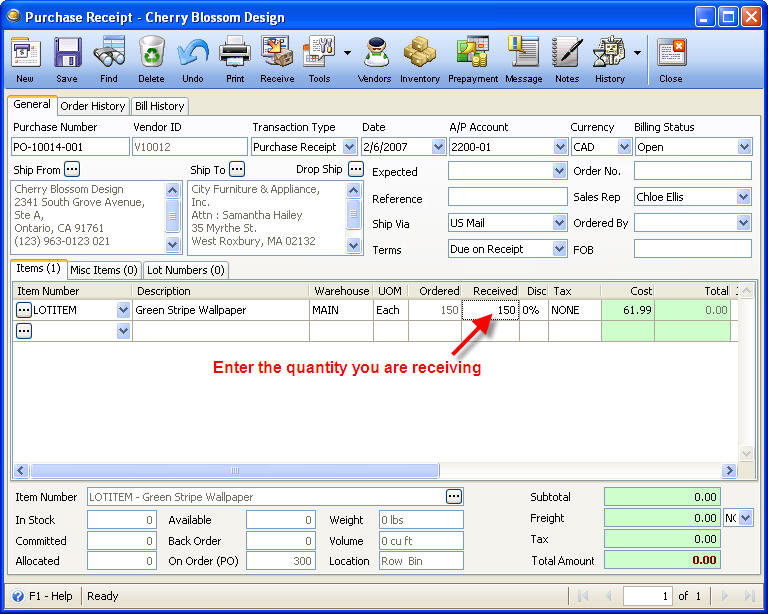Open the Date picker dropdown
768x614 pixels.
pos(438,147)
